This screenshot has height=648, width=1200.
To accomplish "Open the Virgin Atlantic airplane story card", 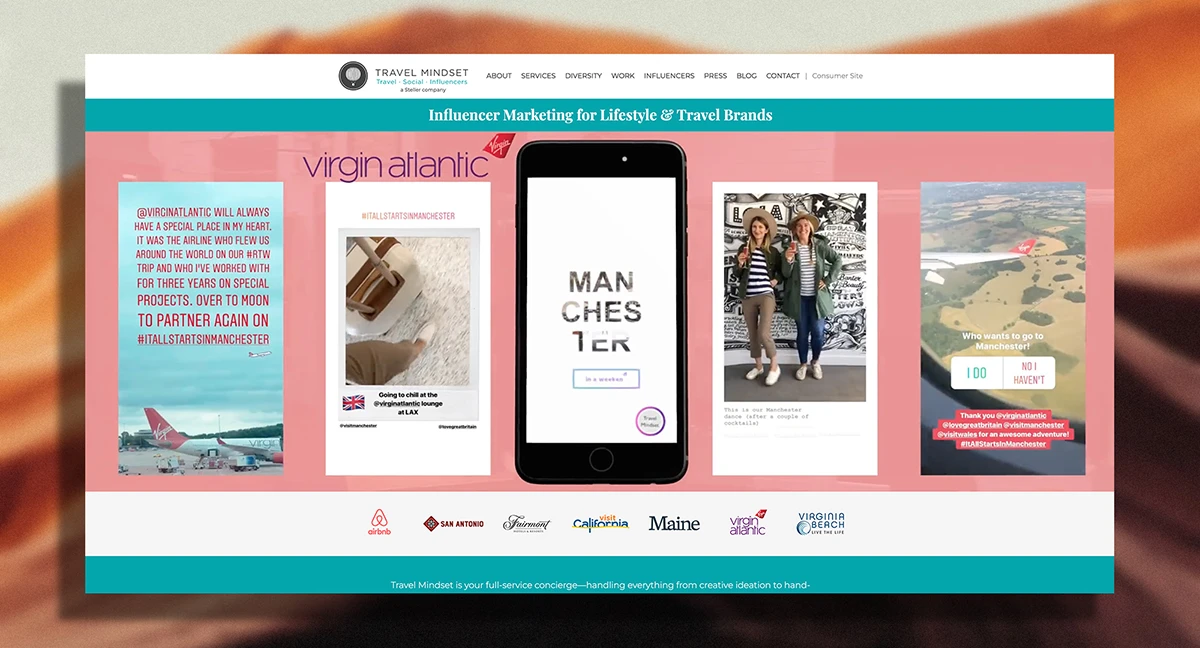I will [201, 328].
